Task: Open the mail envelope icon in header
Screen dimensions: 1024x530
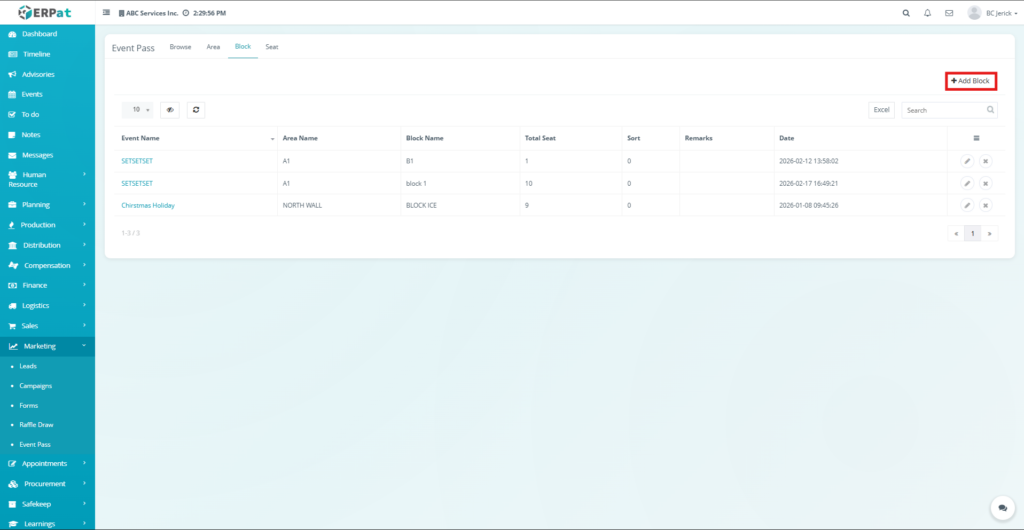Action: click(949, 13)
